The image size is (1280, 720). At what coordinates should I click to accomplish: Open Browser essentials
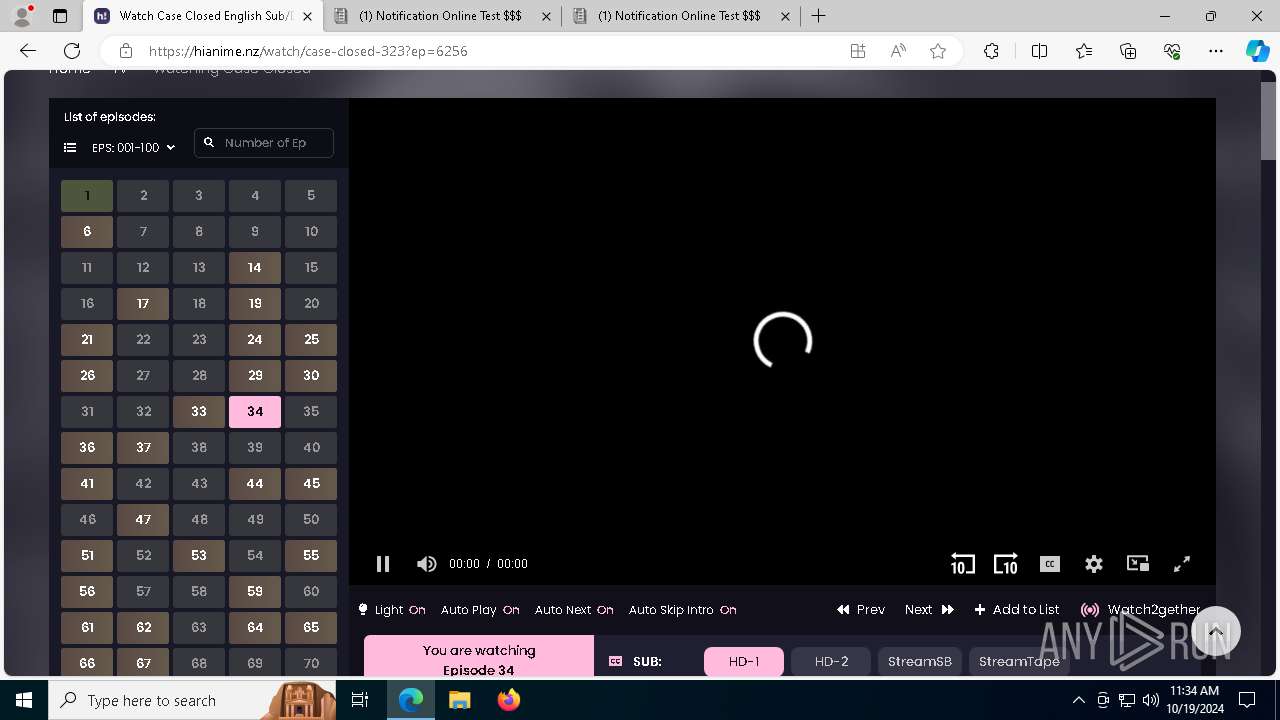pyautogui.click(x=1172, y=51)
